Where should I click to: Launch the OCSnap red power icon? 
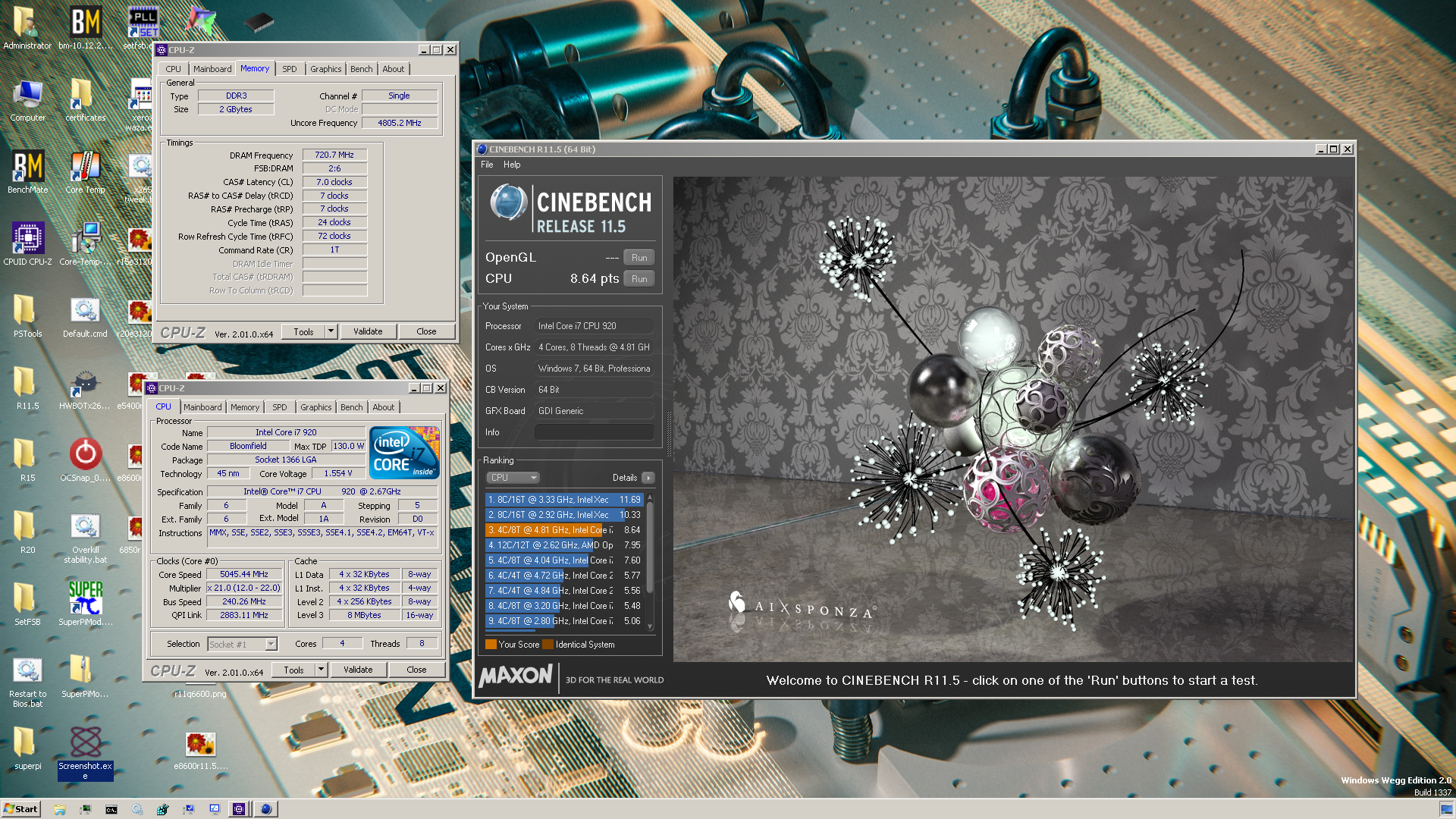[x=85, y=460]
